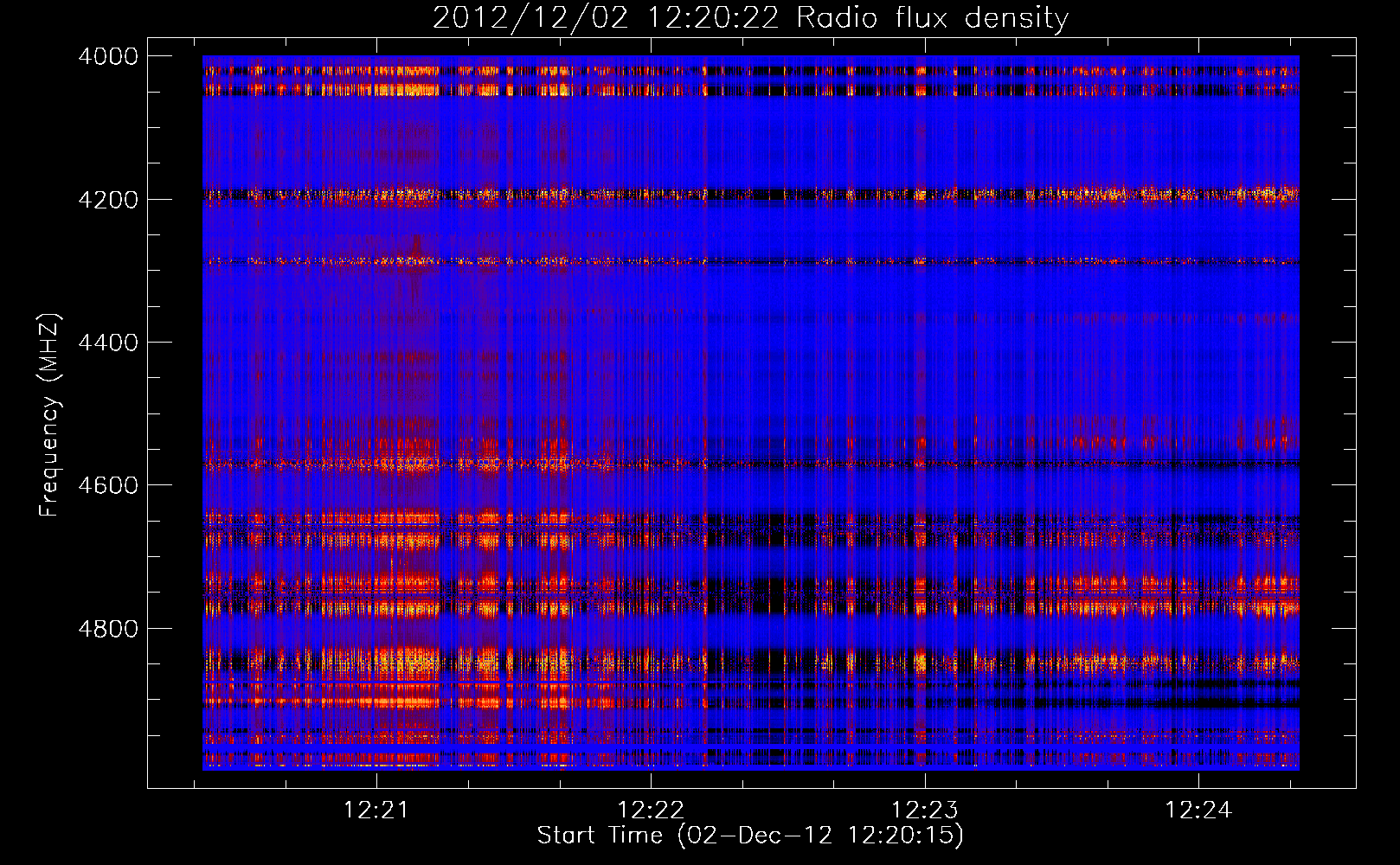Click the plot title "2012/12/02 12:20:22 Radio flux density"
Image resolution: width=1400 pixels, height=865 pixels.
[750, 18]
